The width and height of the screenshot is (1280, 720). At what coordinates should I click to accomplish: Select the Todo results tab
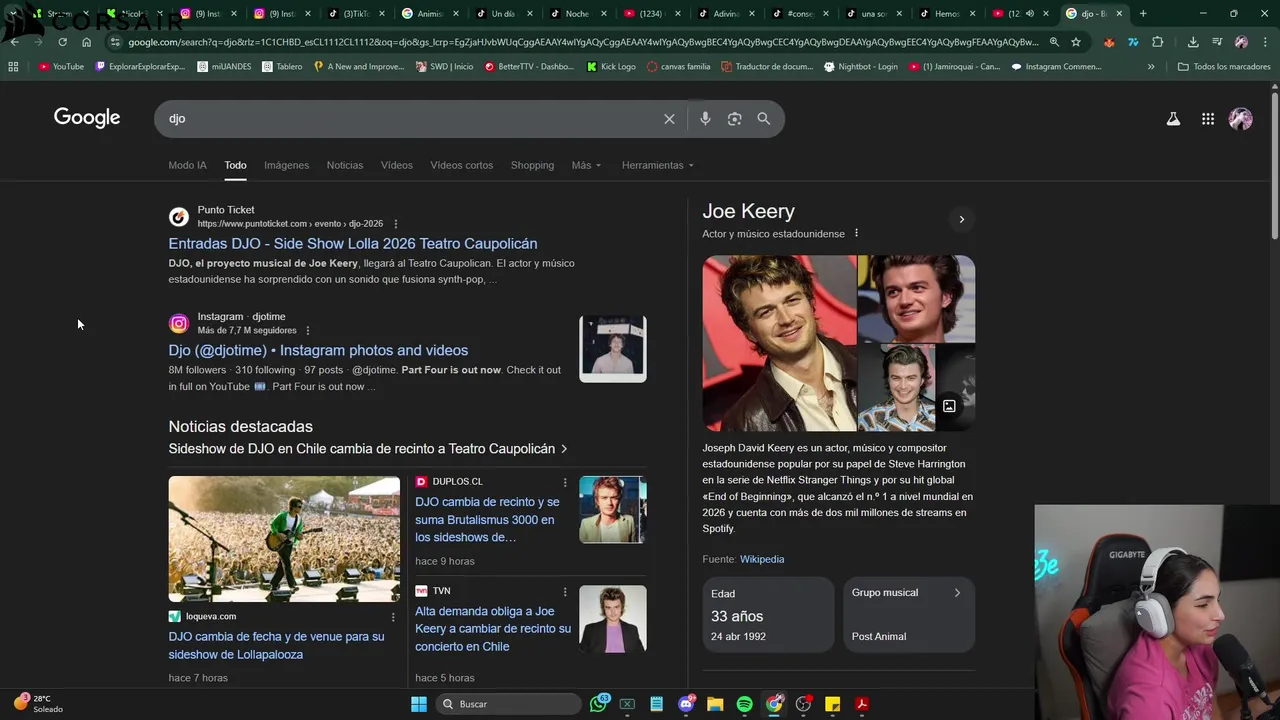235,165
